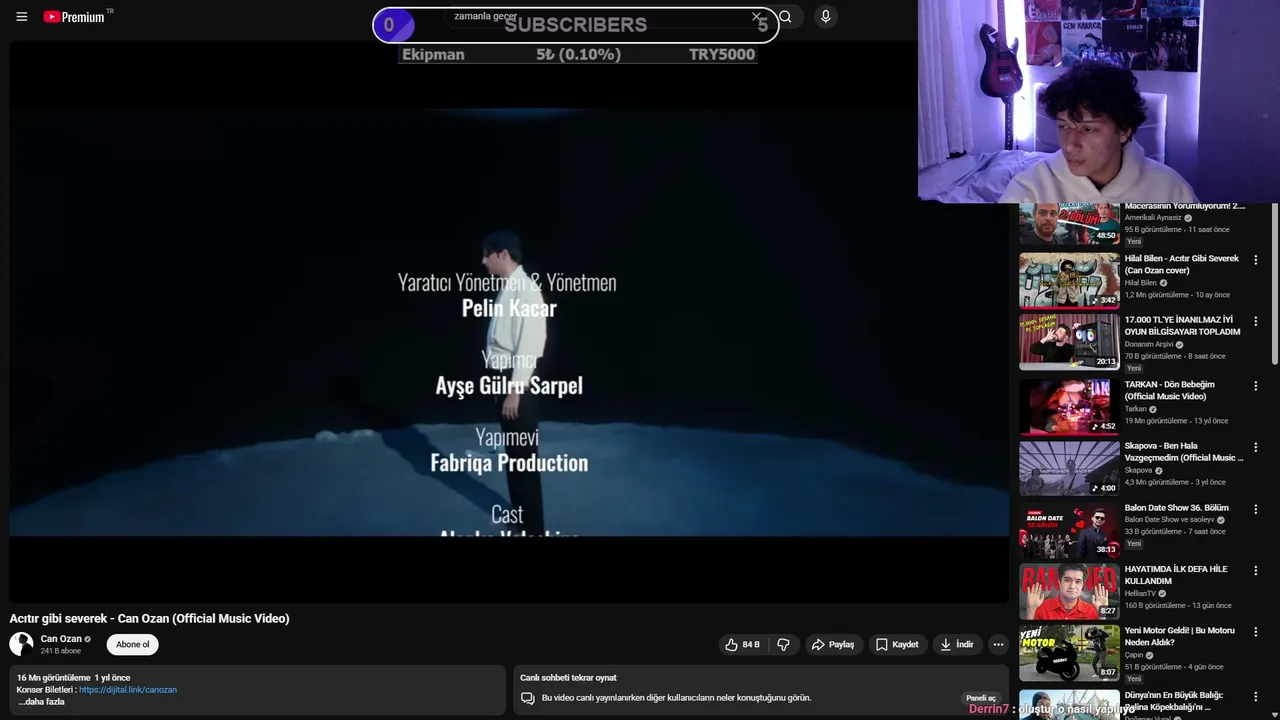Go to YouTube Premium home logo
The image size is (1280, 720).
74,17
